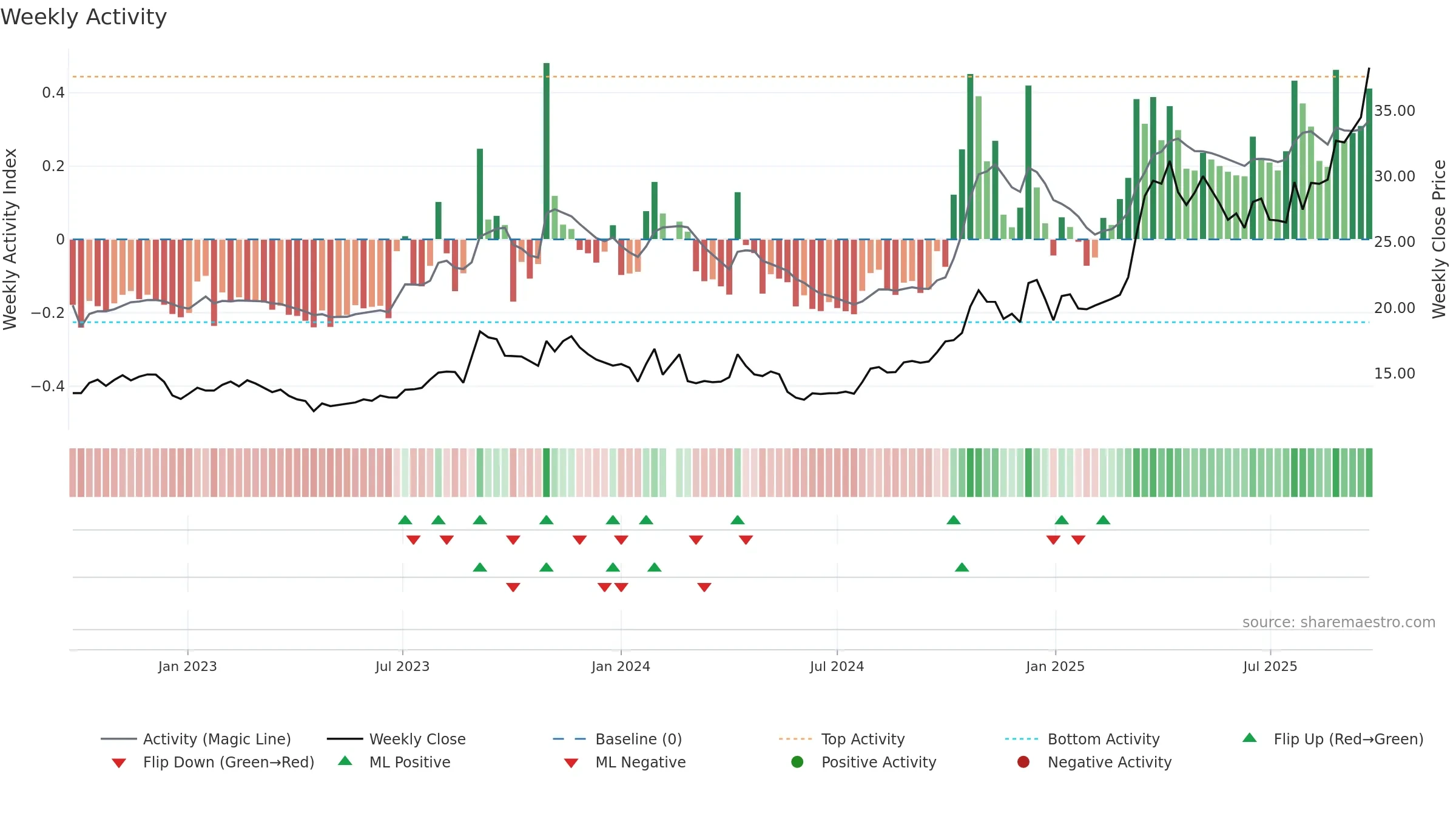The width and height of the screenshot is (1456, 819).
Task: Toggle the Baseline (0) legend entry
Action: [x=618, y=739]
